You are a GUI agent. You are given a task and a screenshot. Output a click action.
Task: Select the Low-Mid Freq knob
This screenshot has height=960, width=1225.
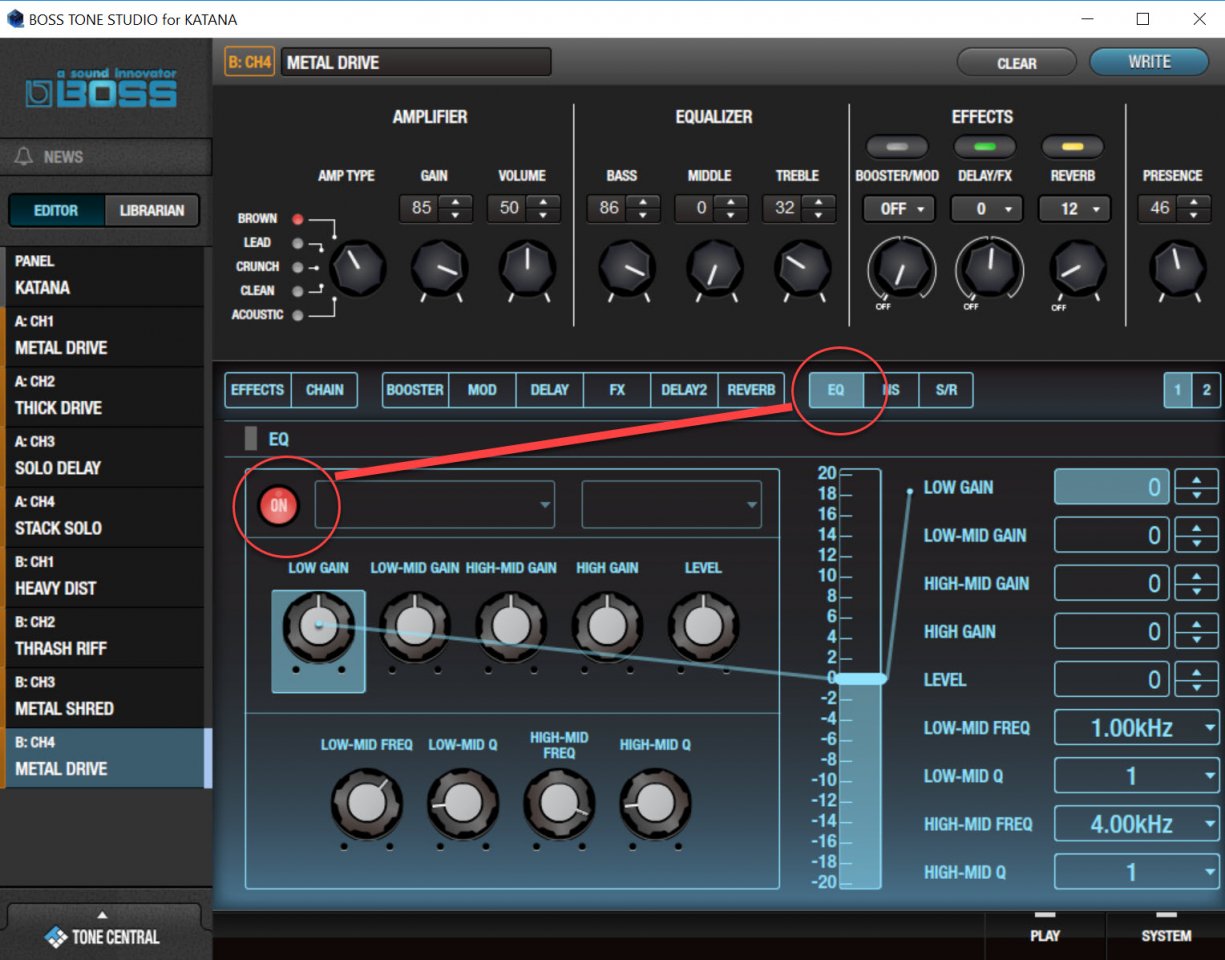(x=367, y=805)
